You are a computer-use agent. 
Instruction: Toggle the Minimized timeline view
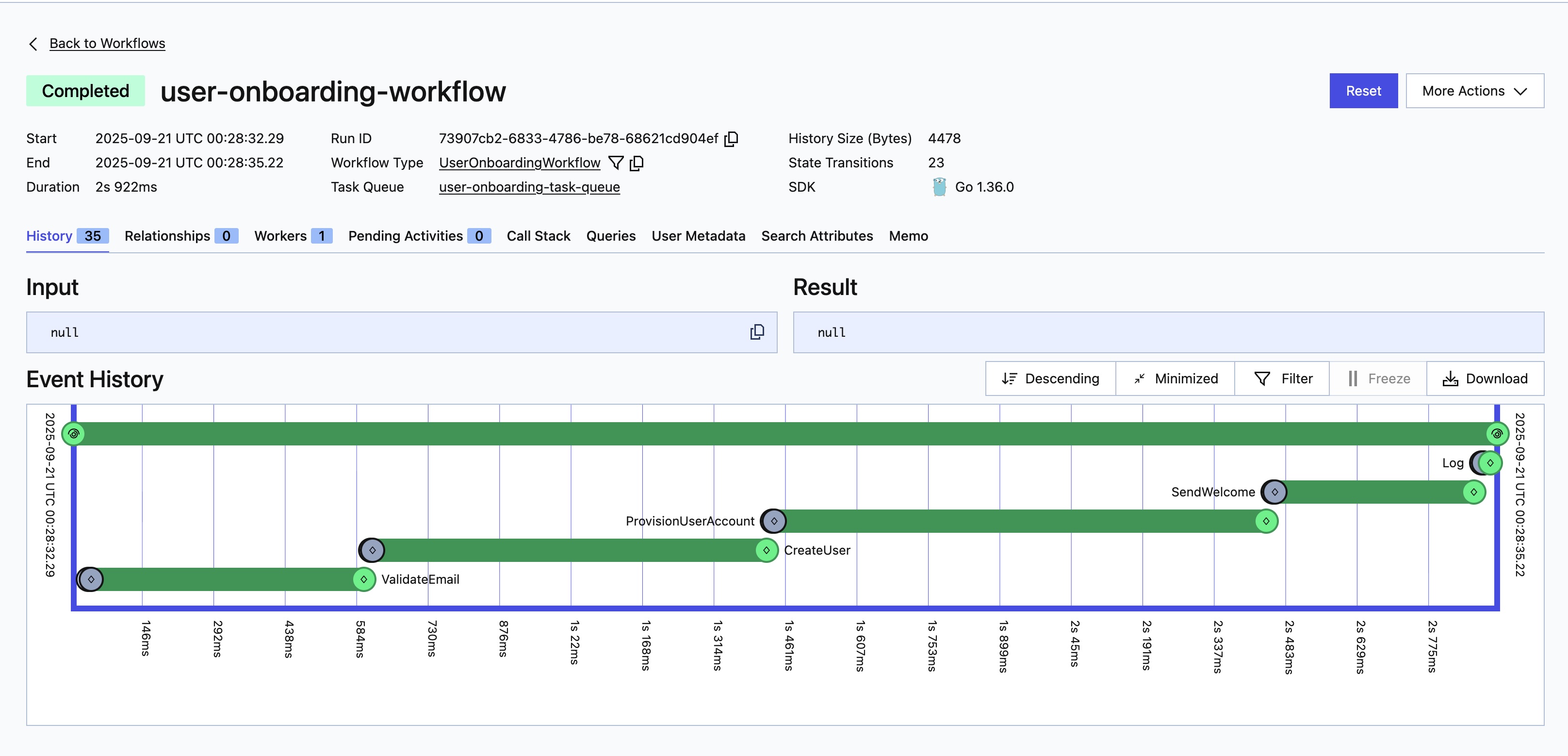tap(1176, 378)
